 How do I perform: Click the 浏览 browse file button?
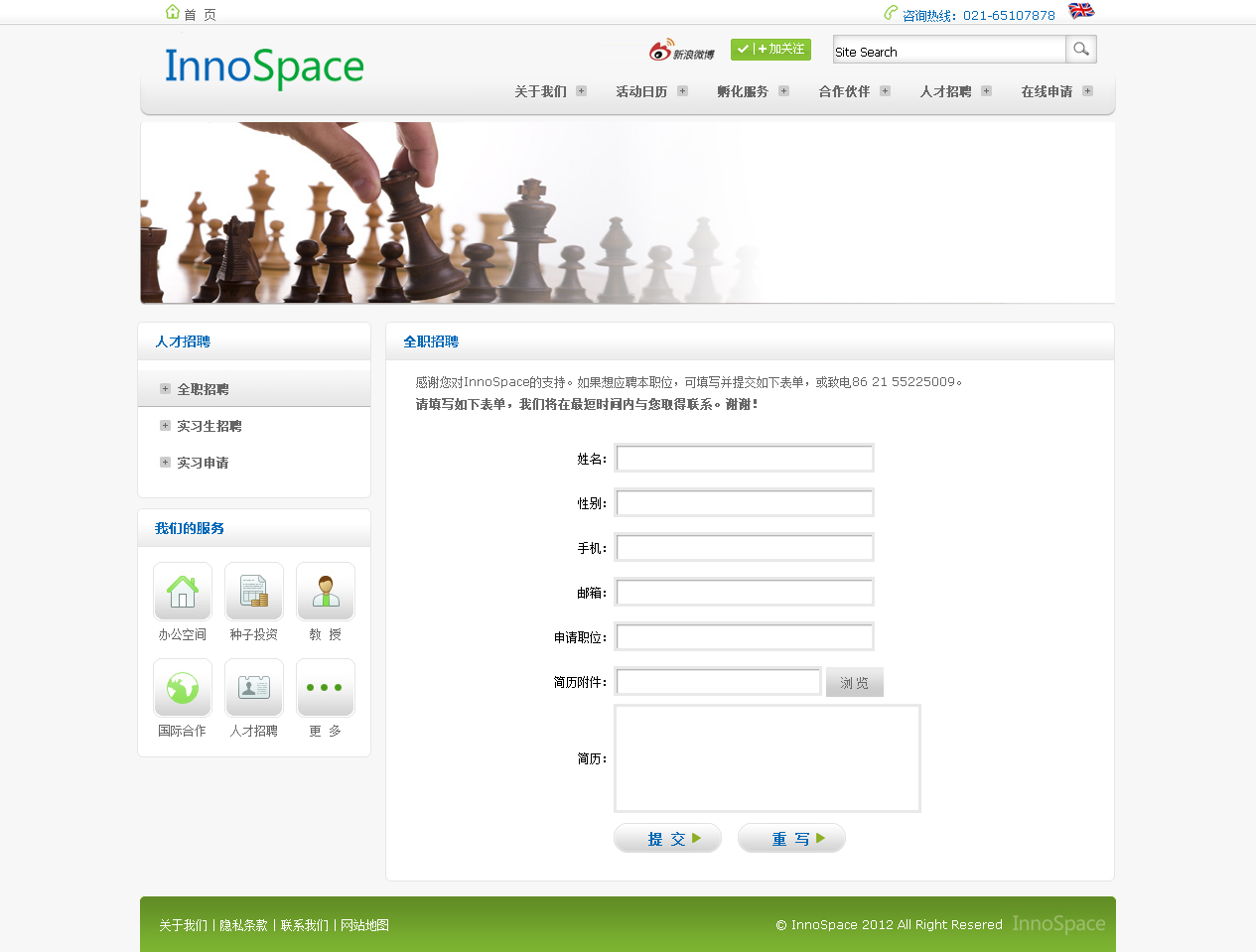[854, 683]
